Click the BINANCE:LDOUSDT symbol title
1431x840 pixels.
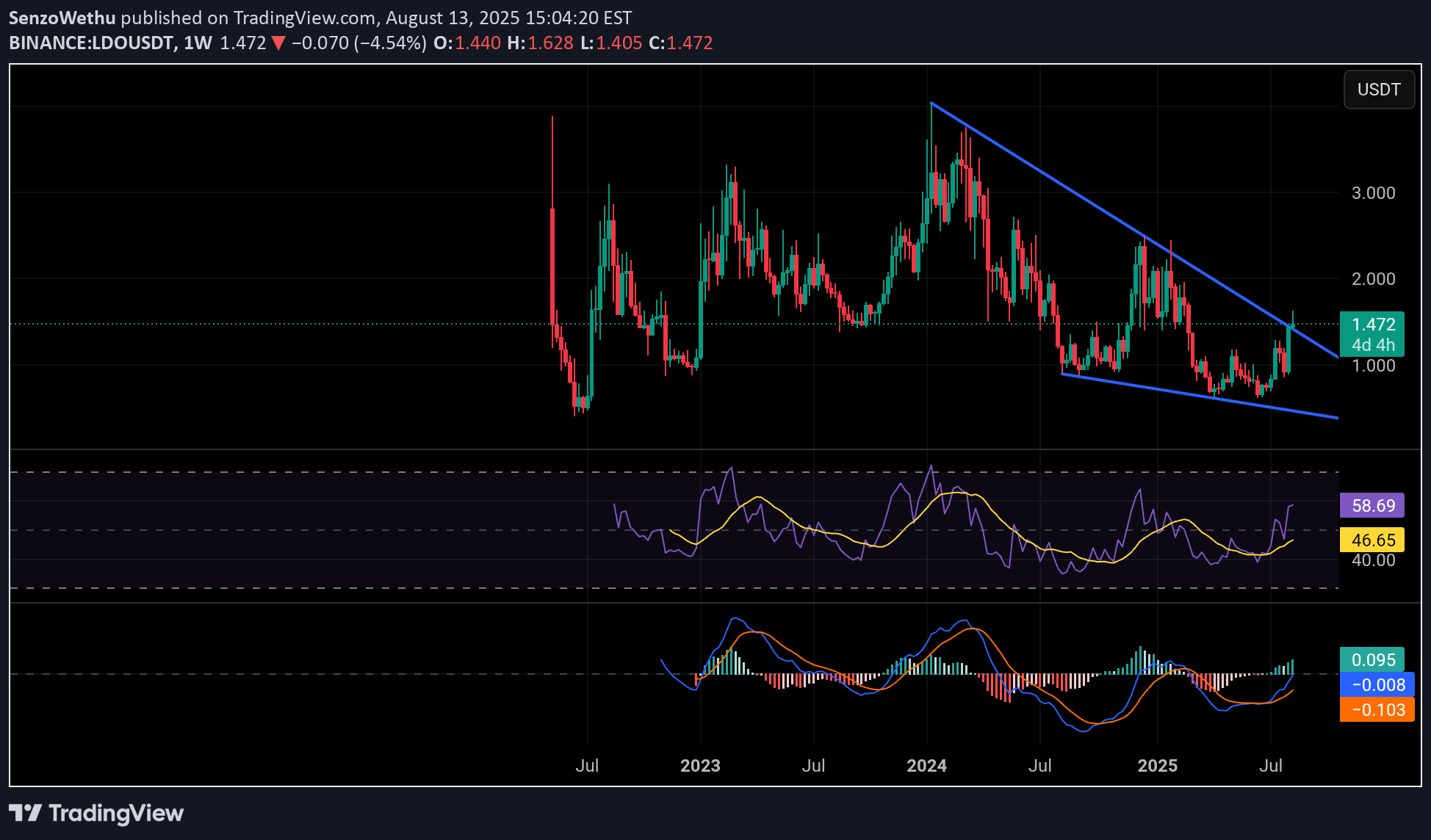coord(92,43)
